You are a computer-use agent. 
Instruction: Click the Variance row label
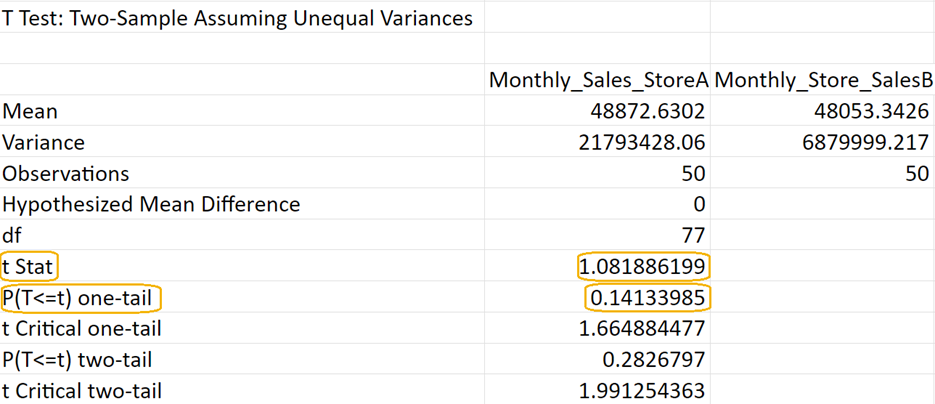tap(44, 142)
